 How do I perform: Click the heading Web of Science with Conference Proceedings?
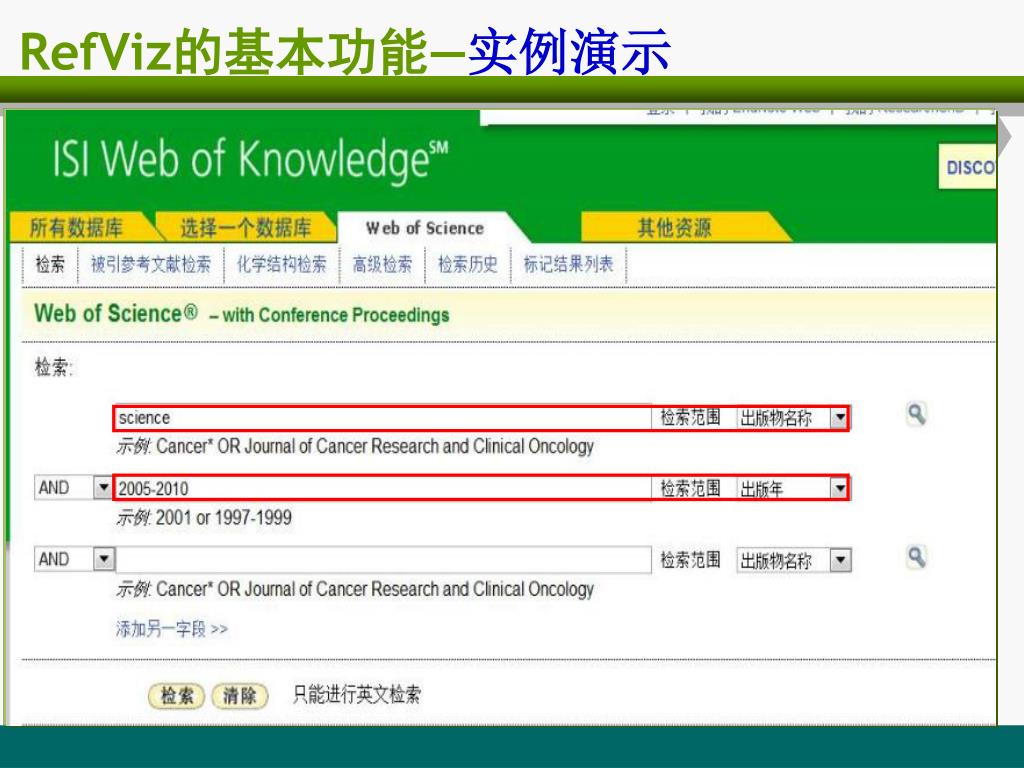(x=242, y=314)
